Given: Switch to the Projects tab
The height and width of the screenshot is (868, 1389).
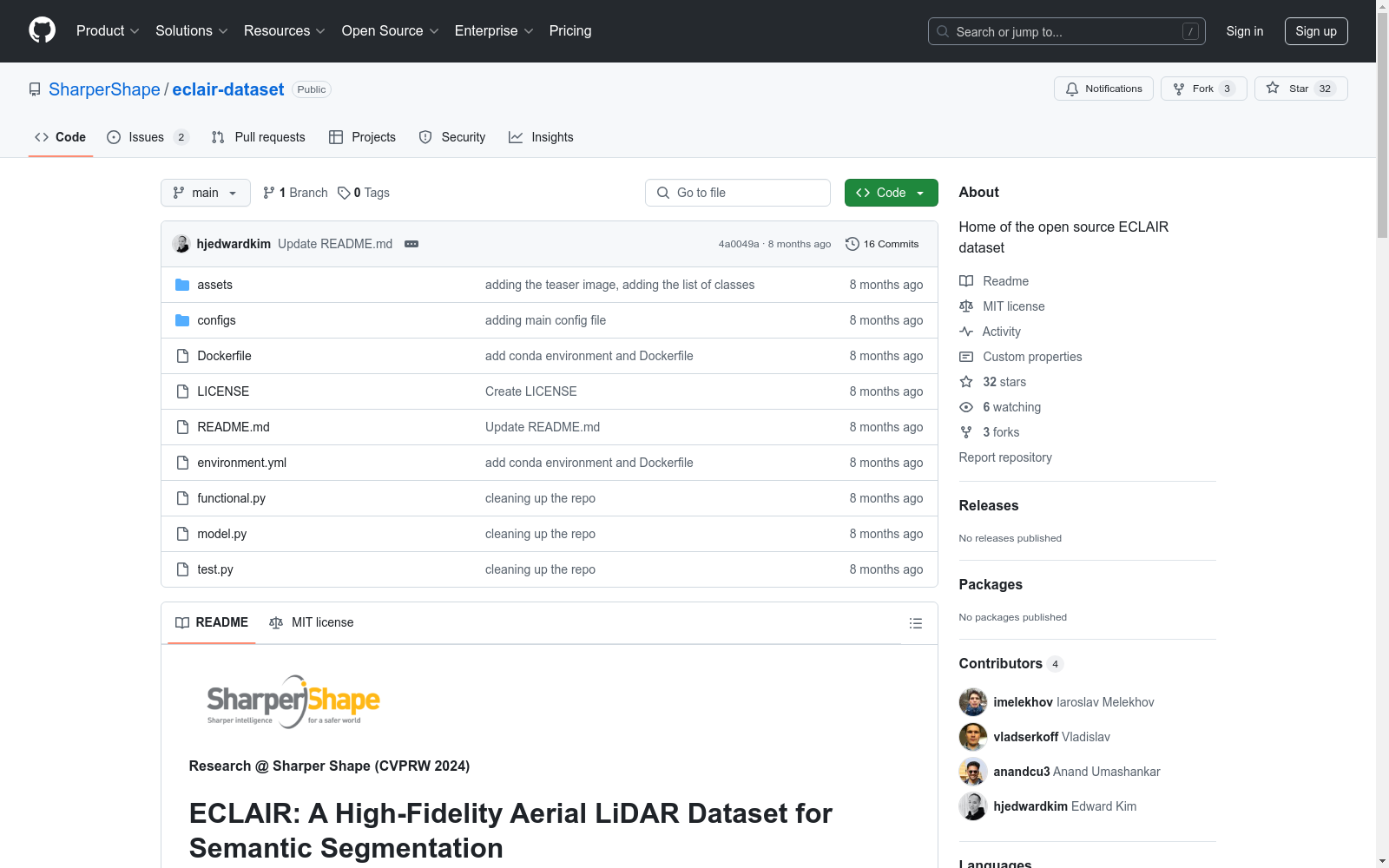Looking at the screenshot, I should click(363, 137).
